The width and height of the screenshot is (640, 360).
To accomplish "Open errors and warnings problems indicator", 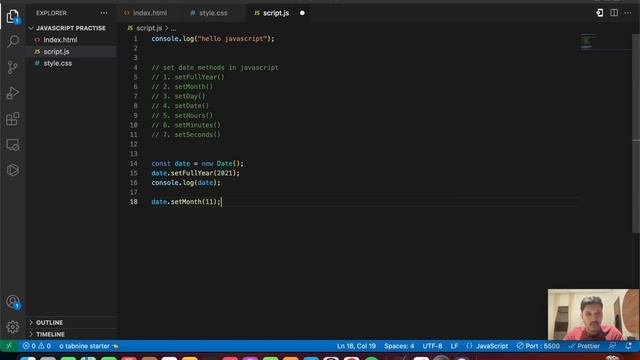I will 37,346.
